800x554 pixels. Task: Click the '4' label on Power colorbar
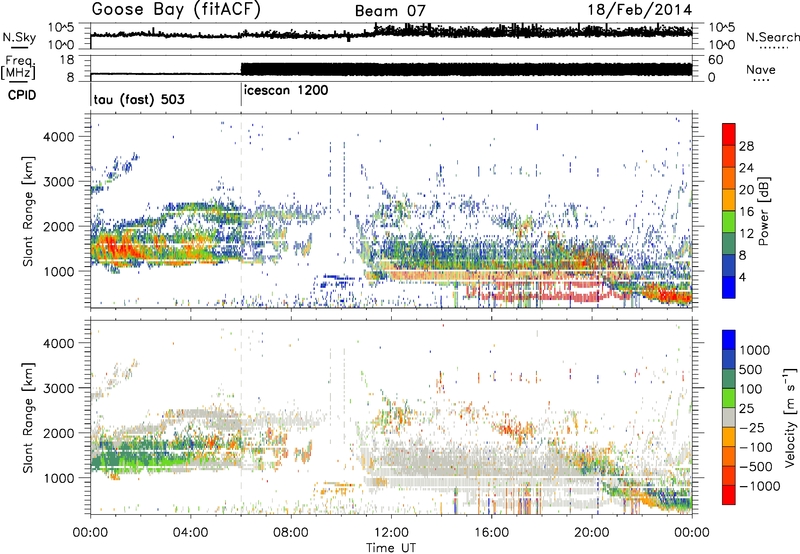pyautogui.click(x=743, y=277)
